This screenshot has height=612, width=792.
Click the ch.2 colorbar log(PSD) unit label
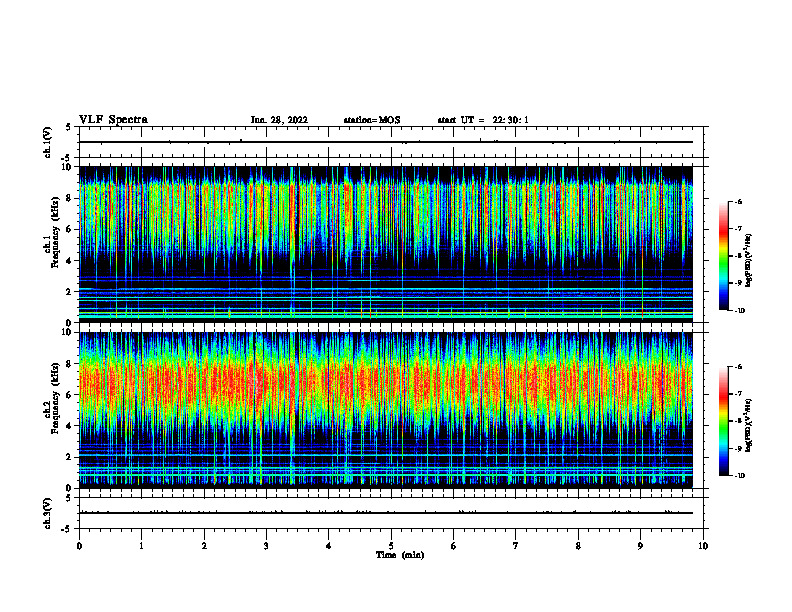point(749,425)
